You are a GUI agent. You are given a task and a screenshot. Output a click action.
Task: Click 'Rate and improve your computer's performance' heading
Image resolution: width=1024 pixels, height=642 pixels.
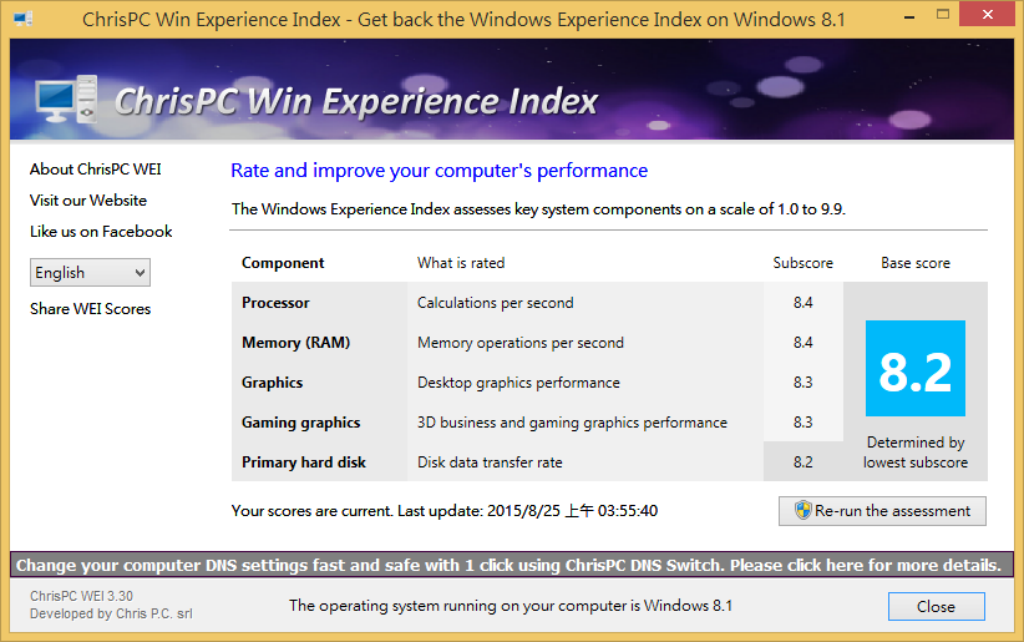[439, 170]
